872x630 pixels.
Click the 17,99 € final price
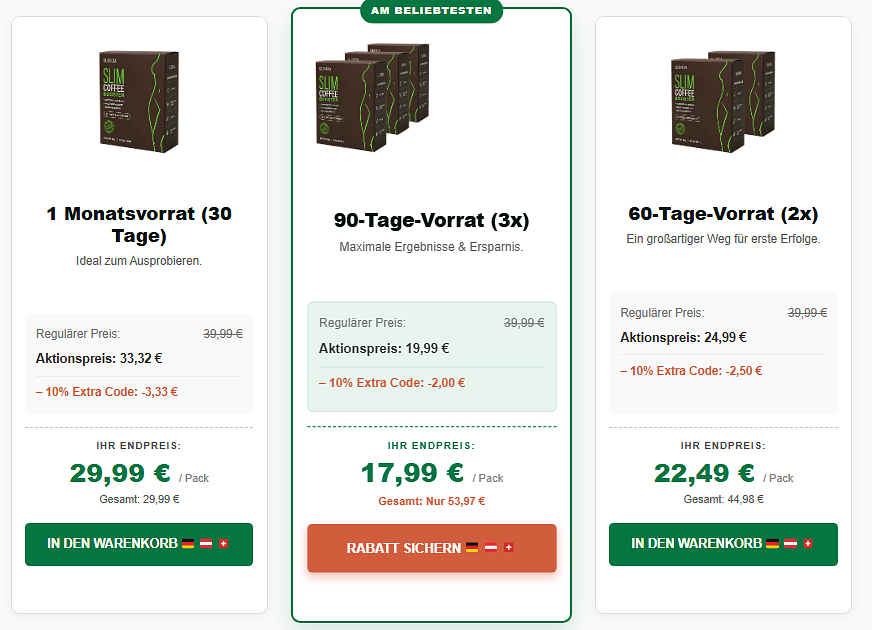point(412,473)
